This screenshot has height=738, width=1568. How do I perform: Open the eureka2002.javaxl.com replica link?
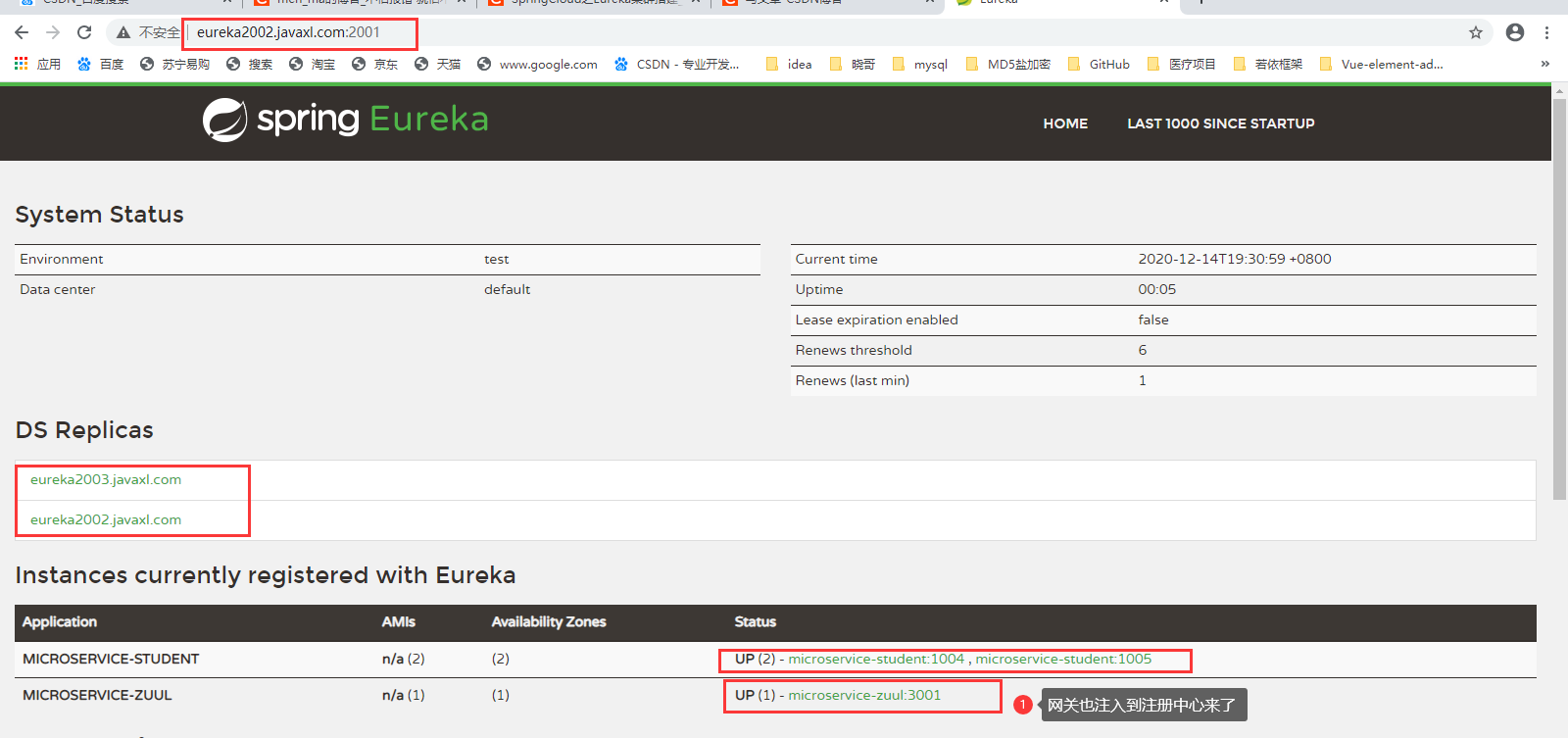106,519
